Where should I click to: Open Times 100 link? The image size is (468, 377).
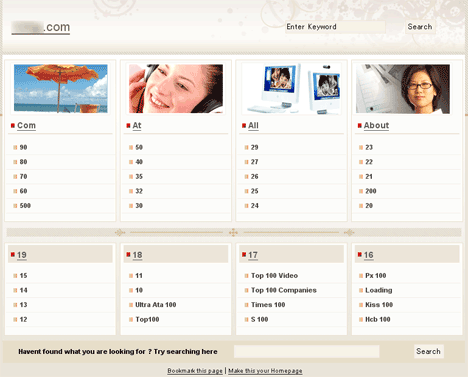[x=268, y=305]
